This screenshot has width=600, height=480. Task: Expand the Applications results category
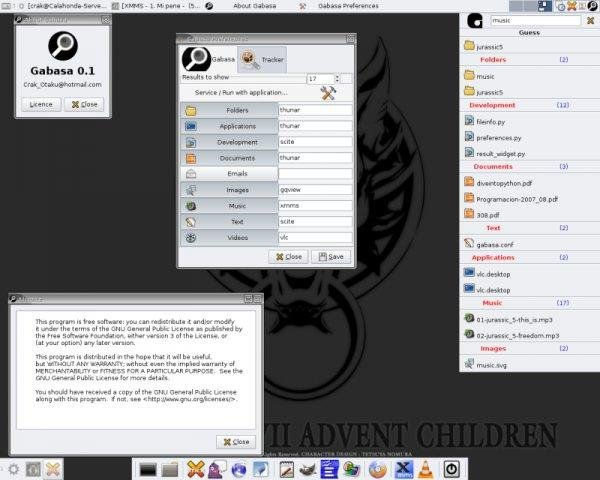coord(530,258)
